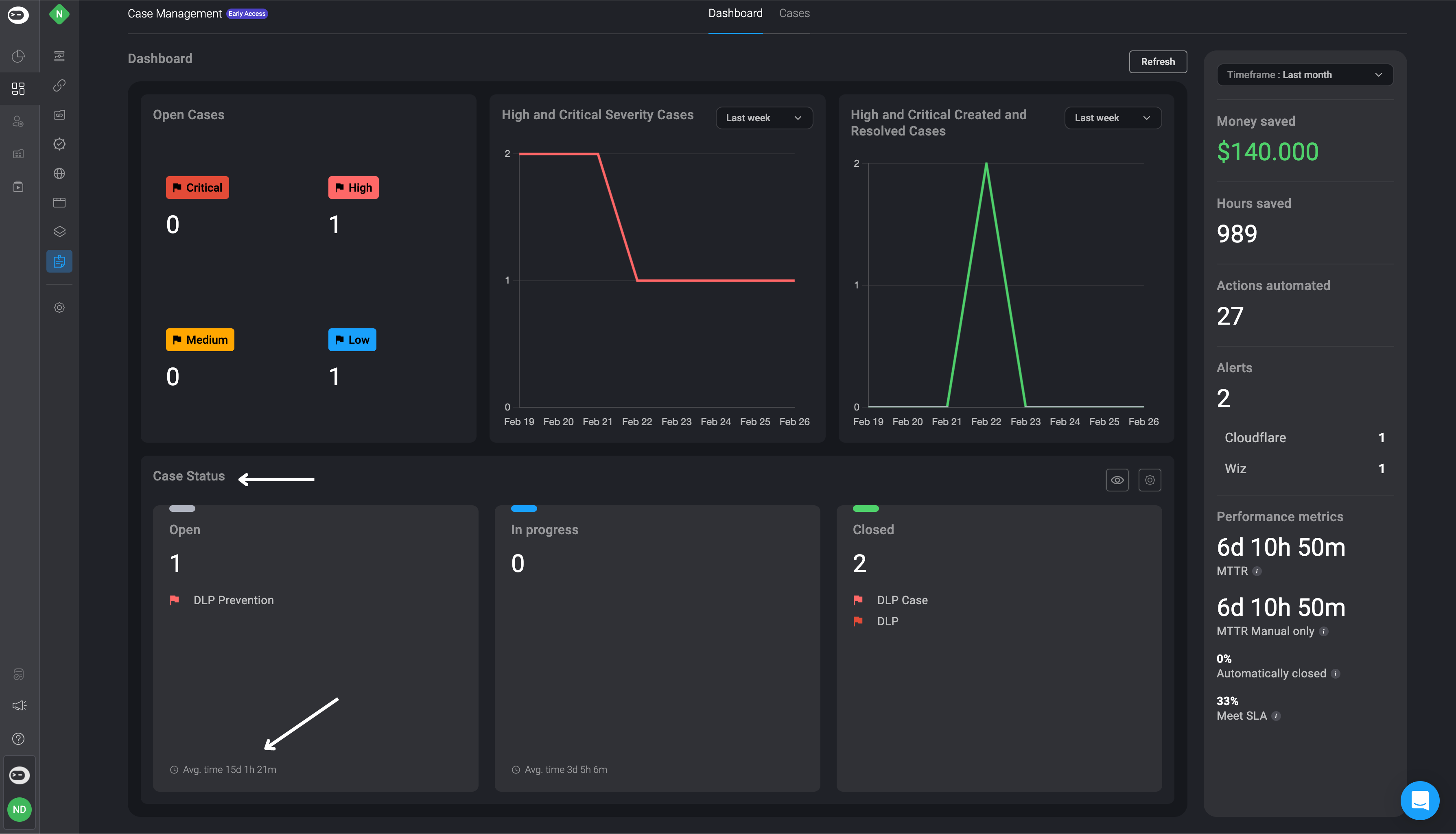Click the Medium severity badge

pyautogui.click(x=200, y=340)
